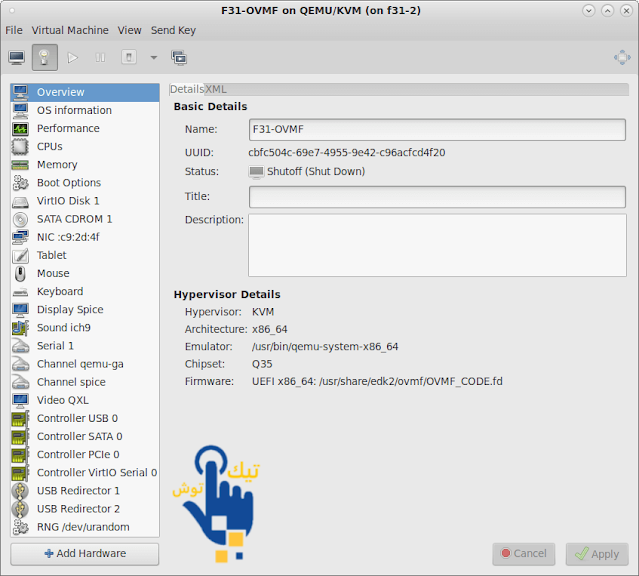Select Serial 1 device

(x=85, y=346)
